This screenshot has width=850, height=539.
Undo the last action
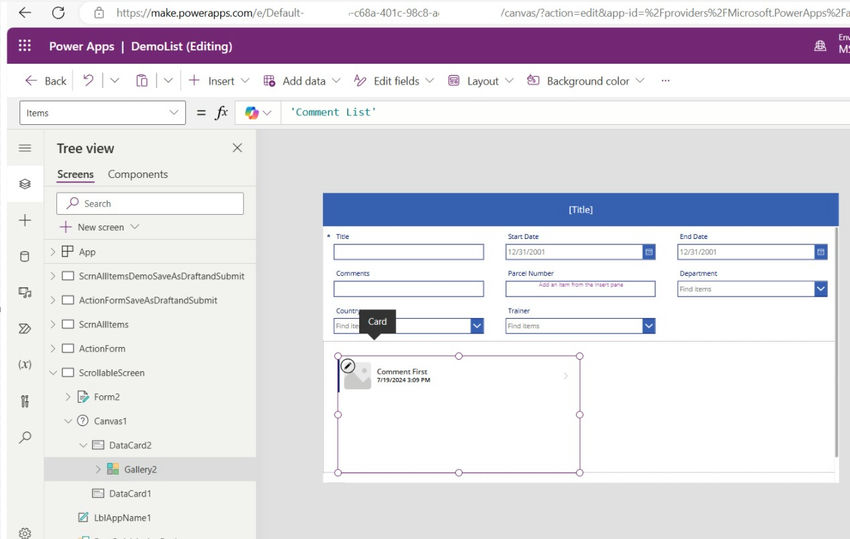pyautogui.click(x=88, y=81)
